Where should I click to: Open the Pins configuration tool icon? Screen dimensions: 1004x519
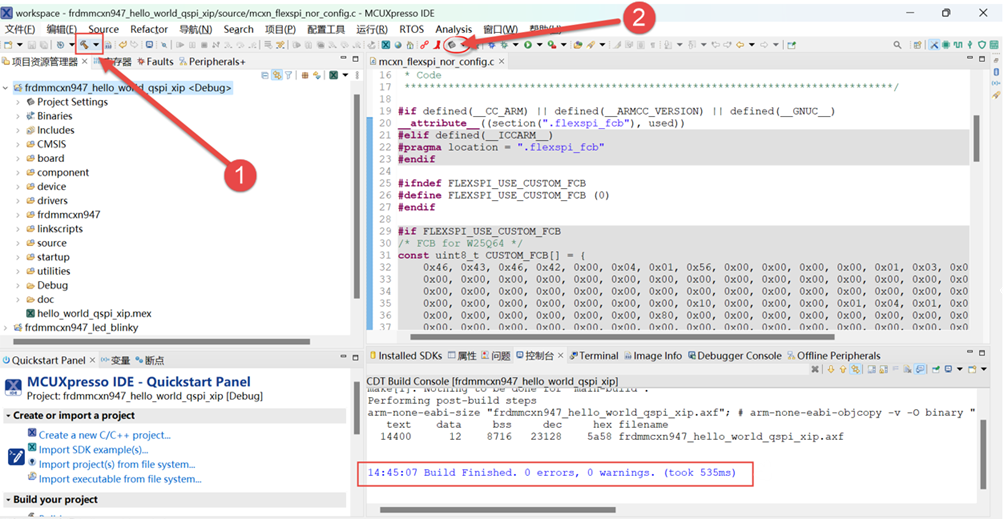(x=946, y=45)
